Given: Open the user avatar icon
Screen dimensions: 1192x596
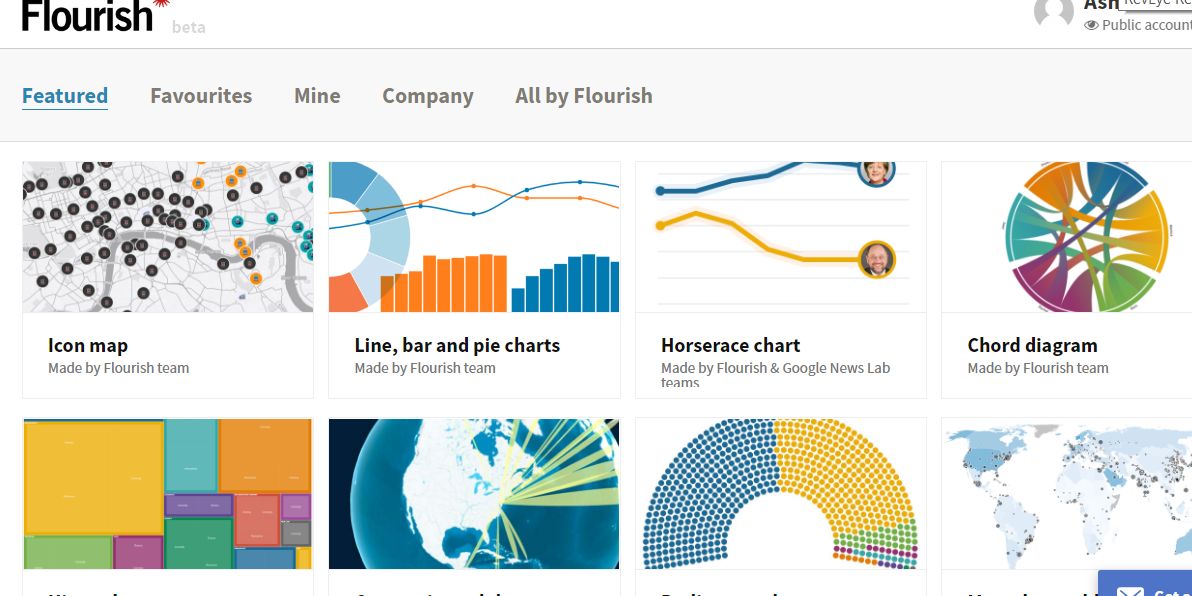Looking at the screenshot, I should (x=1054, y=12).
